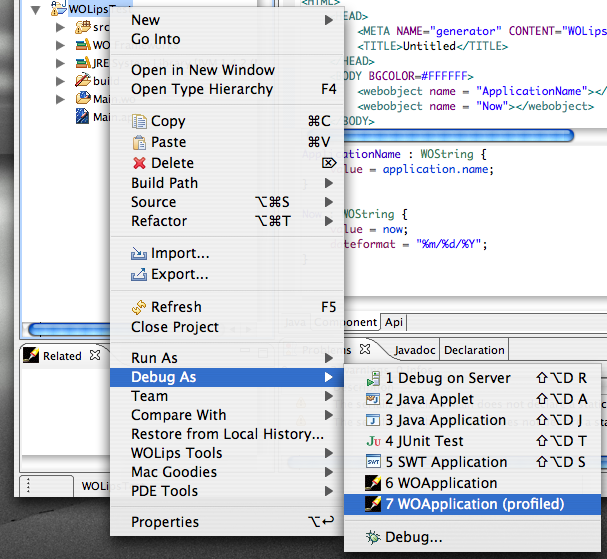Click the build folder icon
This screenshot has height=559, width=607.
[x=83, y=81]
